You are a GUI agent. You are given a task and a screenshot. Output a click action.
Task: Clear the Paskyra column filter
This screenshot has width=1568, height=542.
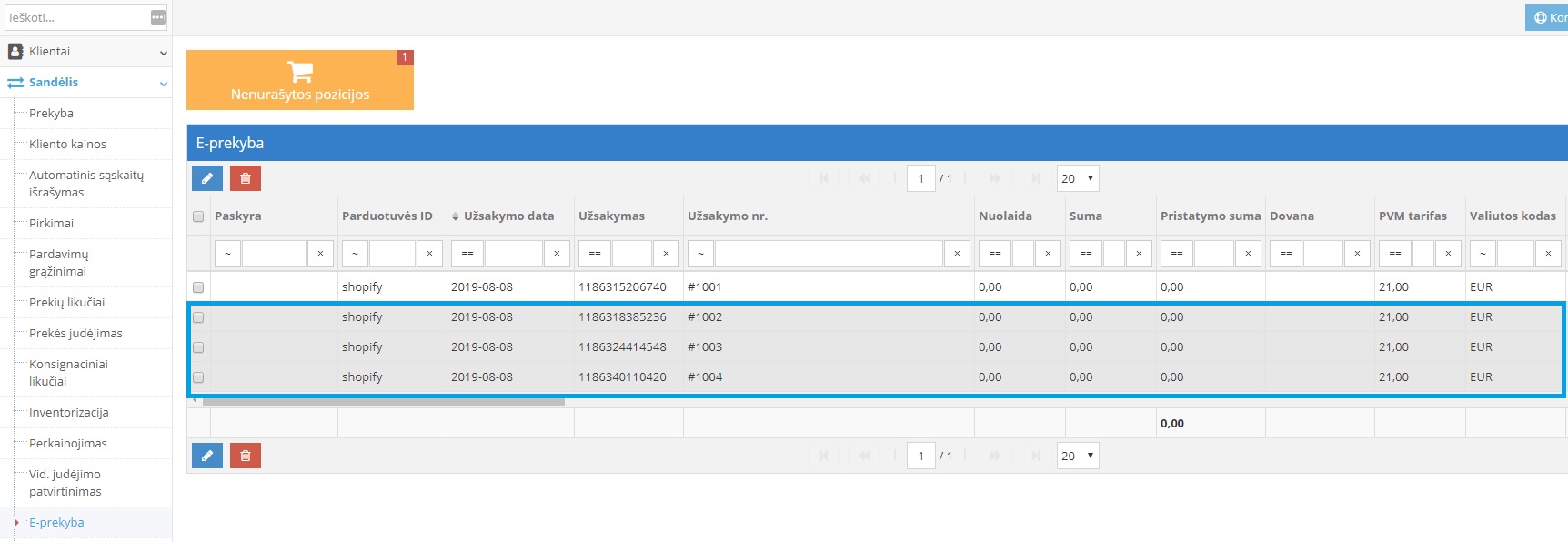click(x=320, y=254)
